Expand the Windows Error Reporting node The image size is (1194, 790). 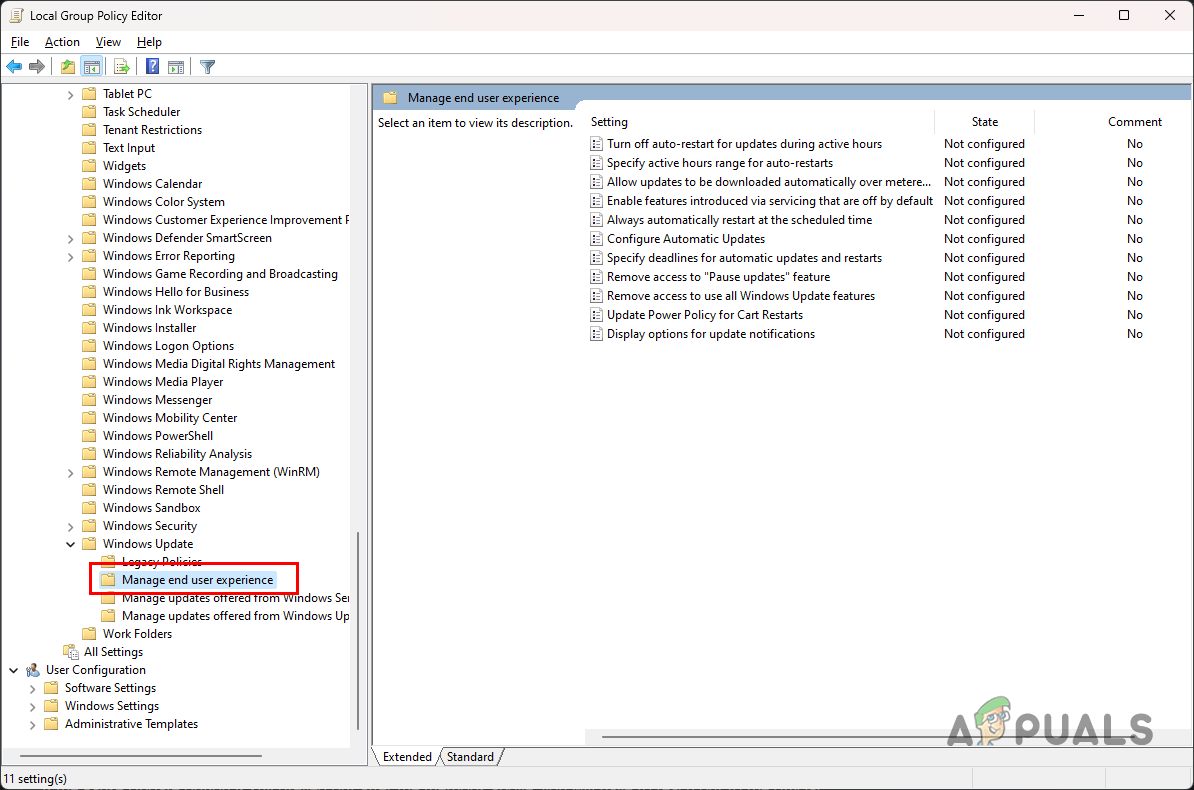coord(70,257)
